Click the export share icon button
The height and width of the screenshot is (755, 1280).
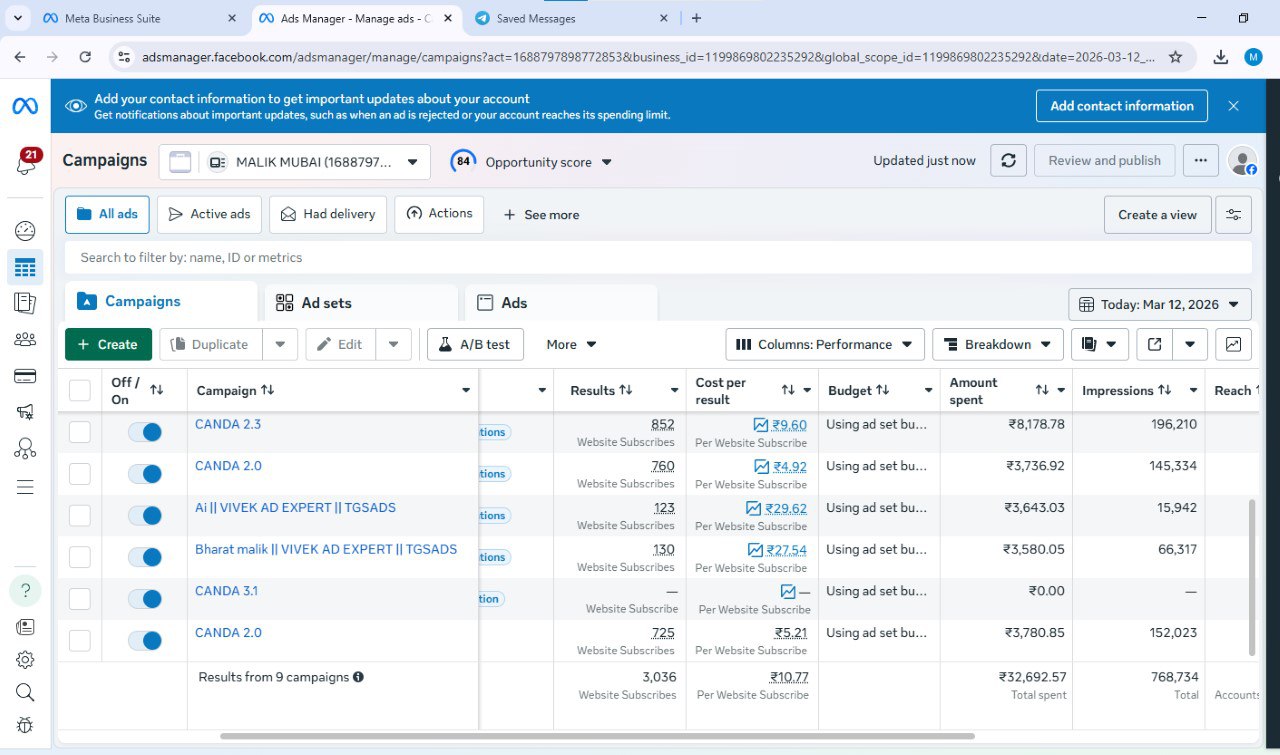[x=1154, y=344]
